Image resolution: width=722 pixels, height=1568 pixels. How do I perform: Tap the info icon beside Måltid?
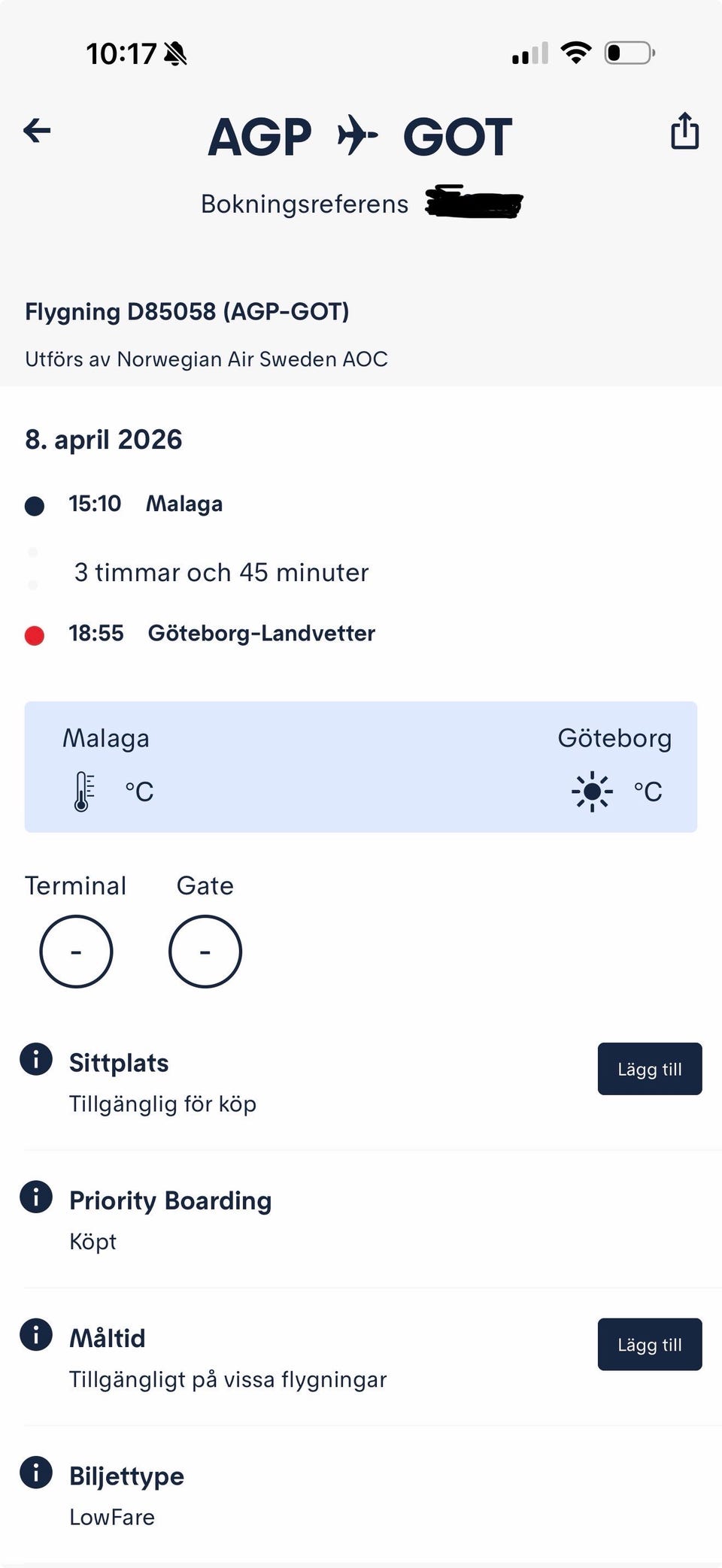click(36, 1334)
